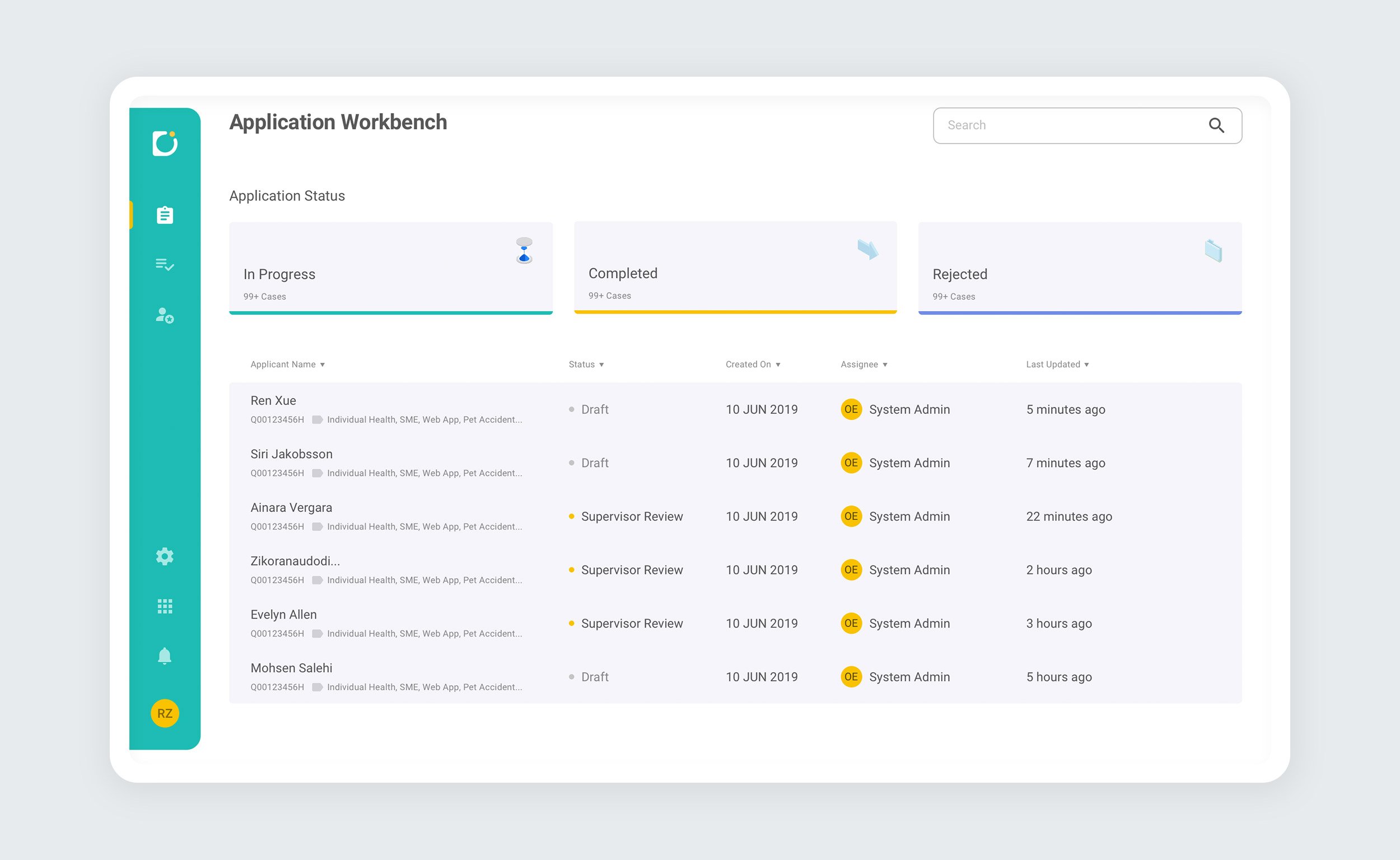Click the search magnifier icon
Screen dimensions: 1400x860
click(1216, 125)
